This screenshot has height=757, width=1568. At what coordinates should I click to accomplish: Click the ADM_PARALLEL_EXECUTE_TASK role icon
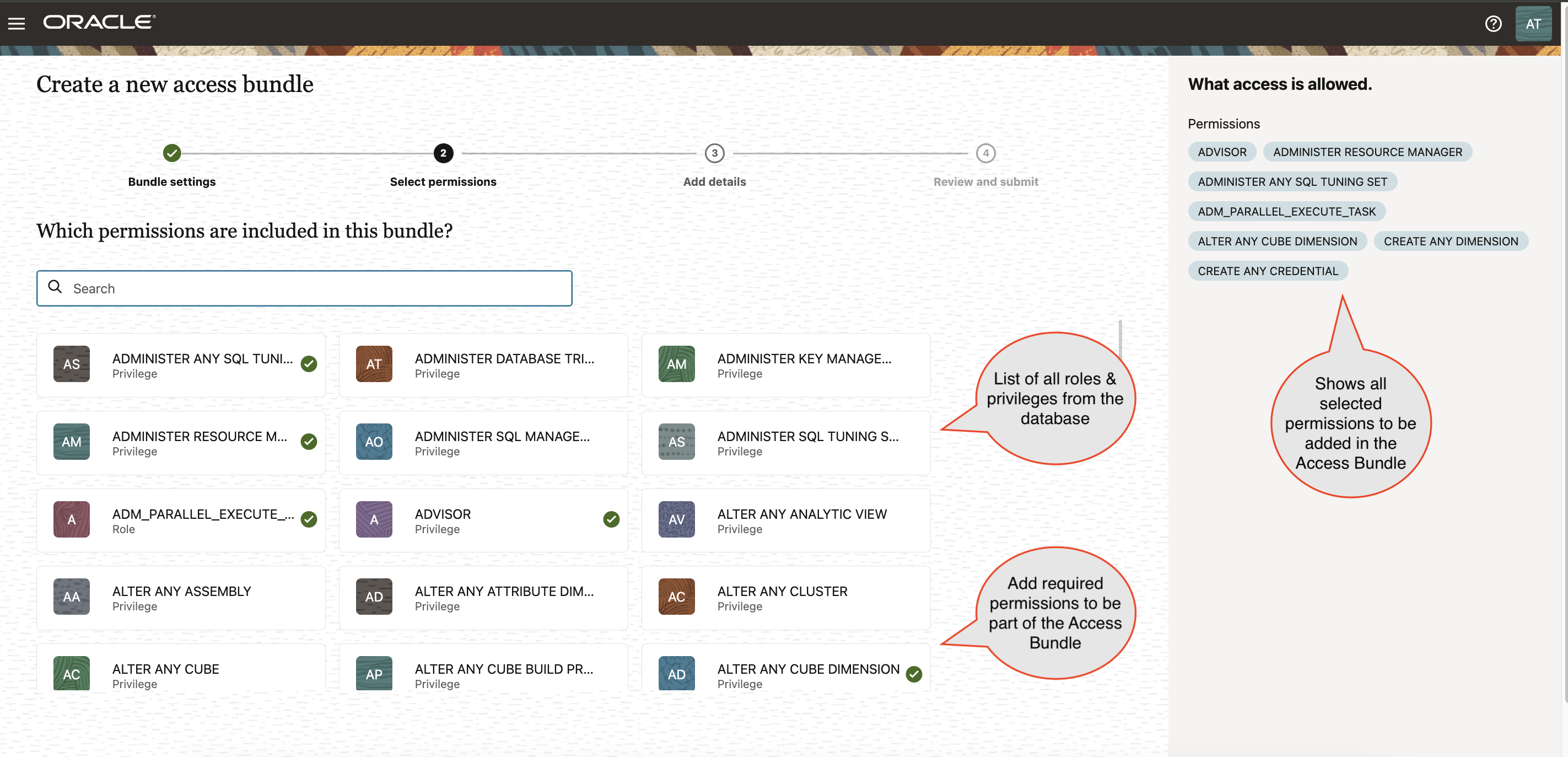[x=71, y=519]
